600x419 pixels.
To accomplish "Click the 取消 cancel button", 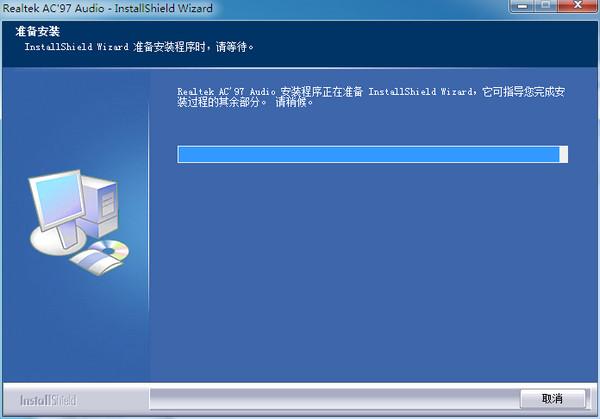I will tap(552, 399).
